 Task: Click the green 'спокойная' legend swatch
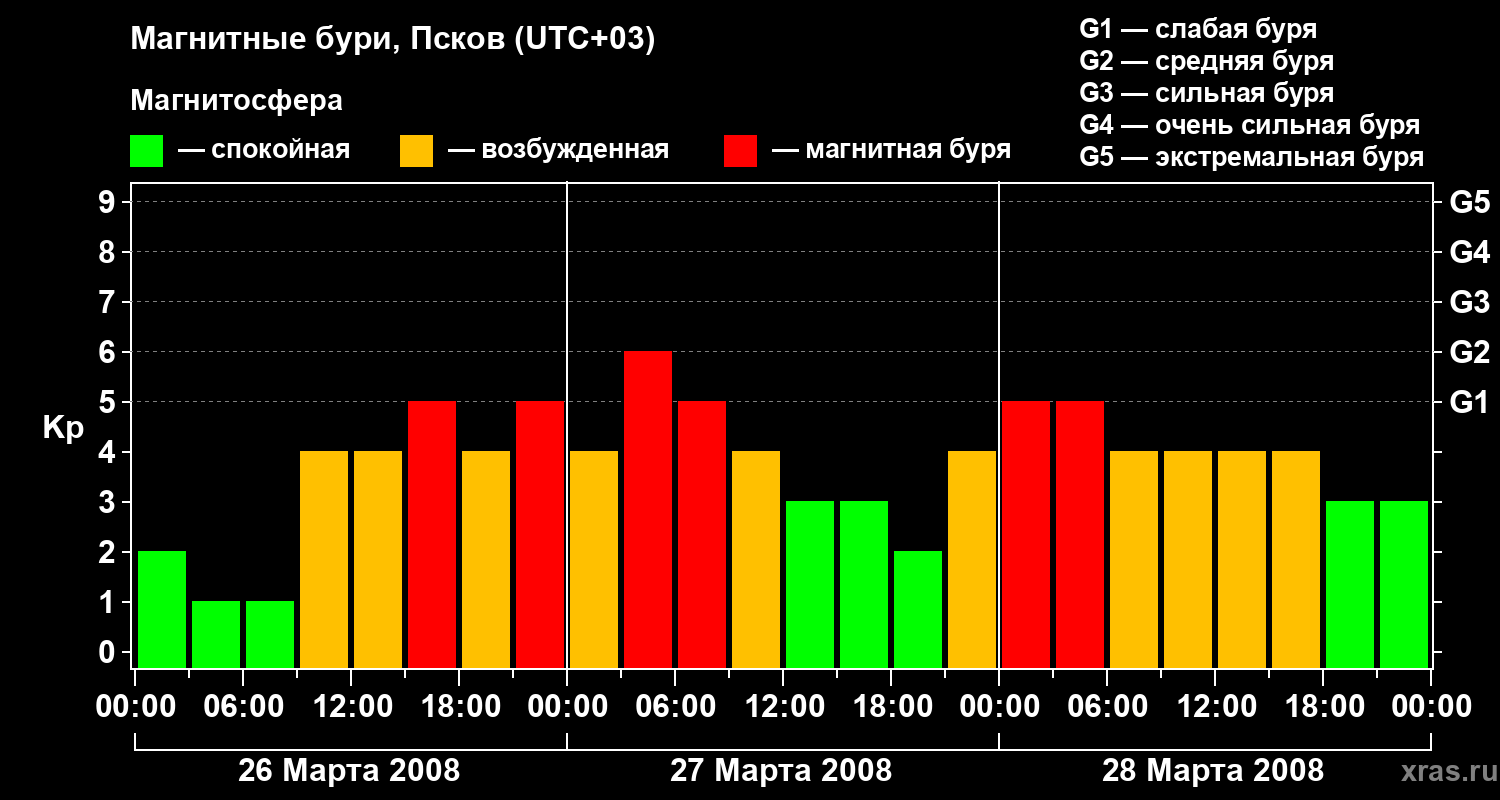click(x=146, y=150)
